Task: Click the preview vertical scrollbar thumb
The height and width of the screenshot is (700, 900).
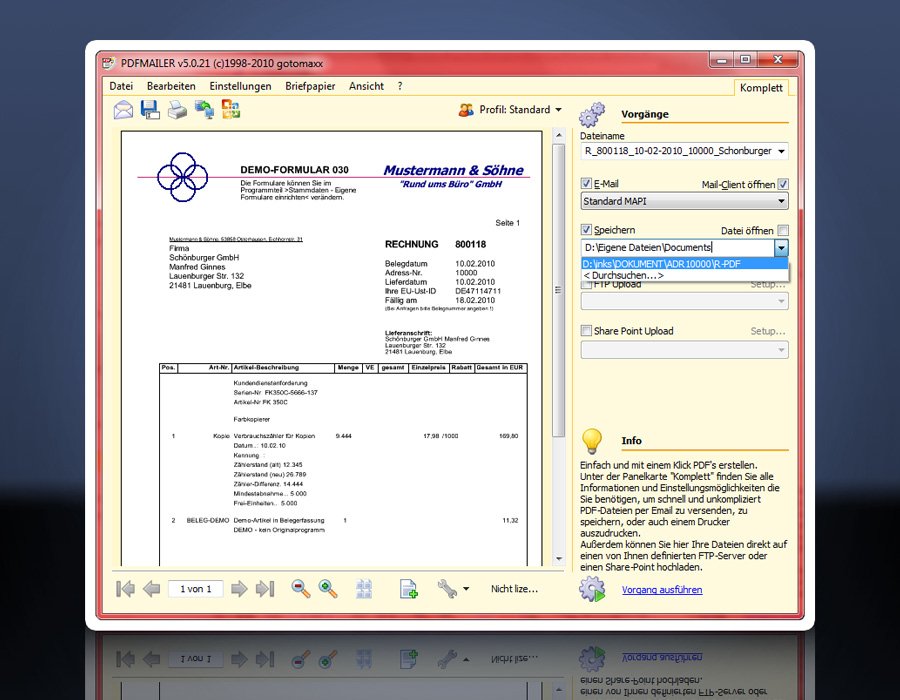Action: pyautogui.click(x=558, y=290)
